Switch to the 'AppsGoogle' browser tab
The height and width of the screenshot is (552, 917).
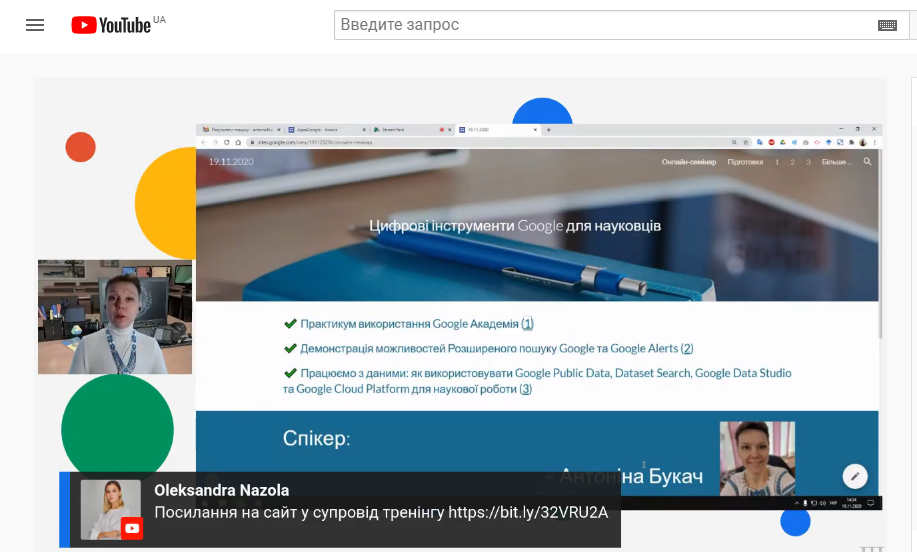click(x=325, y=129)
